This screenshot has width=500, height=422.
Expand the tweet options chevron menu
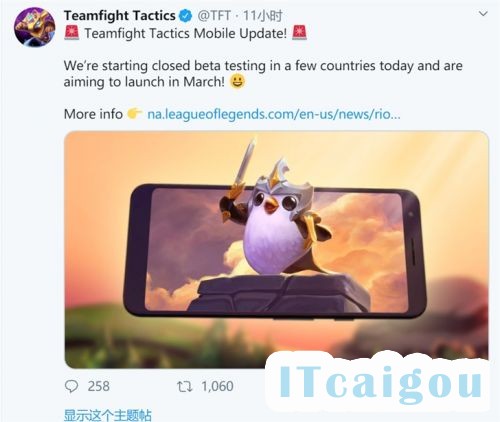(x=483, y=14)
